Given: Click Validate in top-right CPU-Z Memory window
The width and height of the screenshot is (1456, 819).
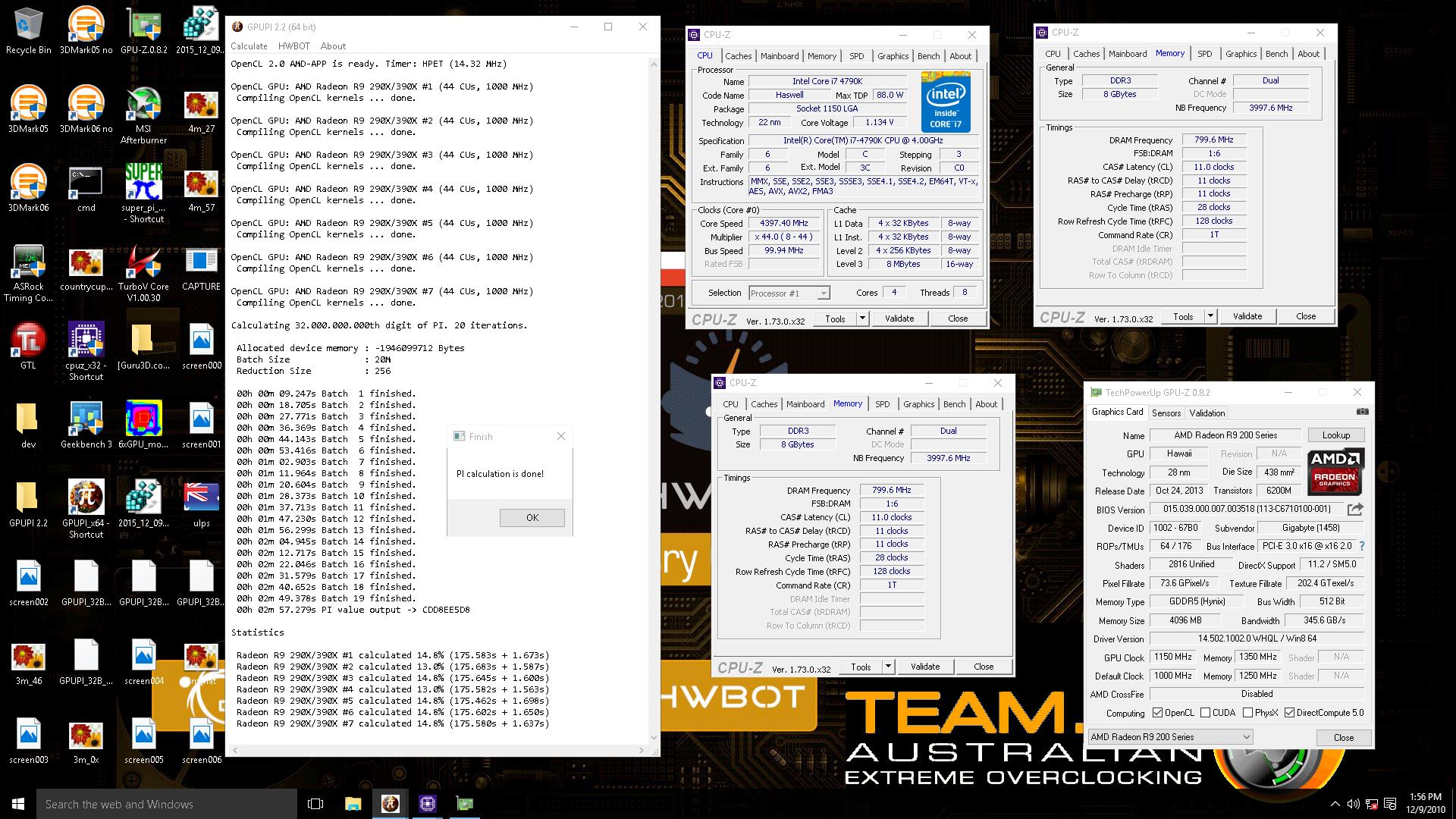Looking at the screenshot, I should (1247, 316).
